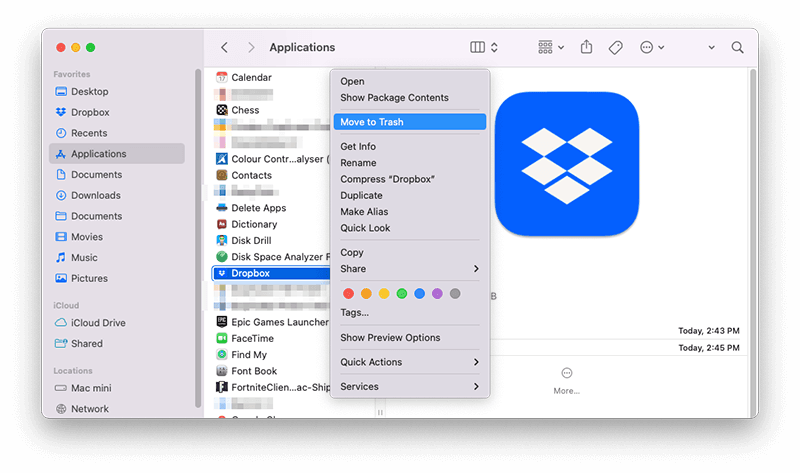Expand the Quick Actions submenu

point(410,362)
